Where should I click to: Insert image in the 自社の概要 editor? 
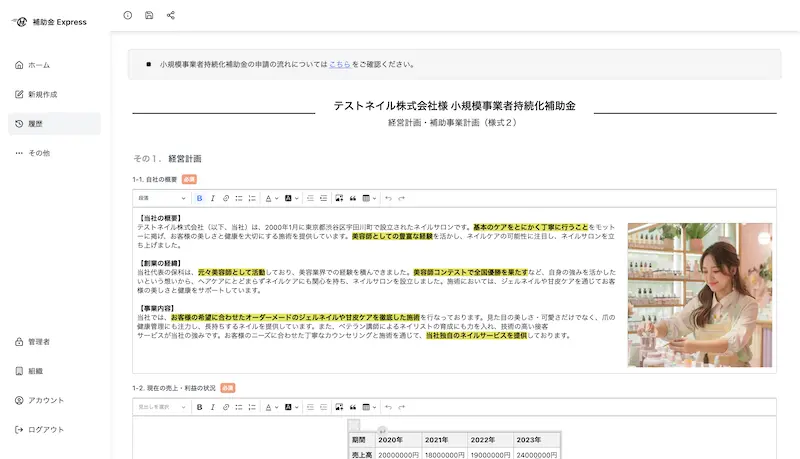(x=339, y=198)
